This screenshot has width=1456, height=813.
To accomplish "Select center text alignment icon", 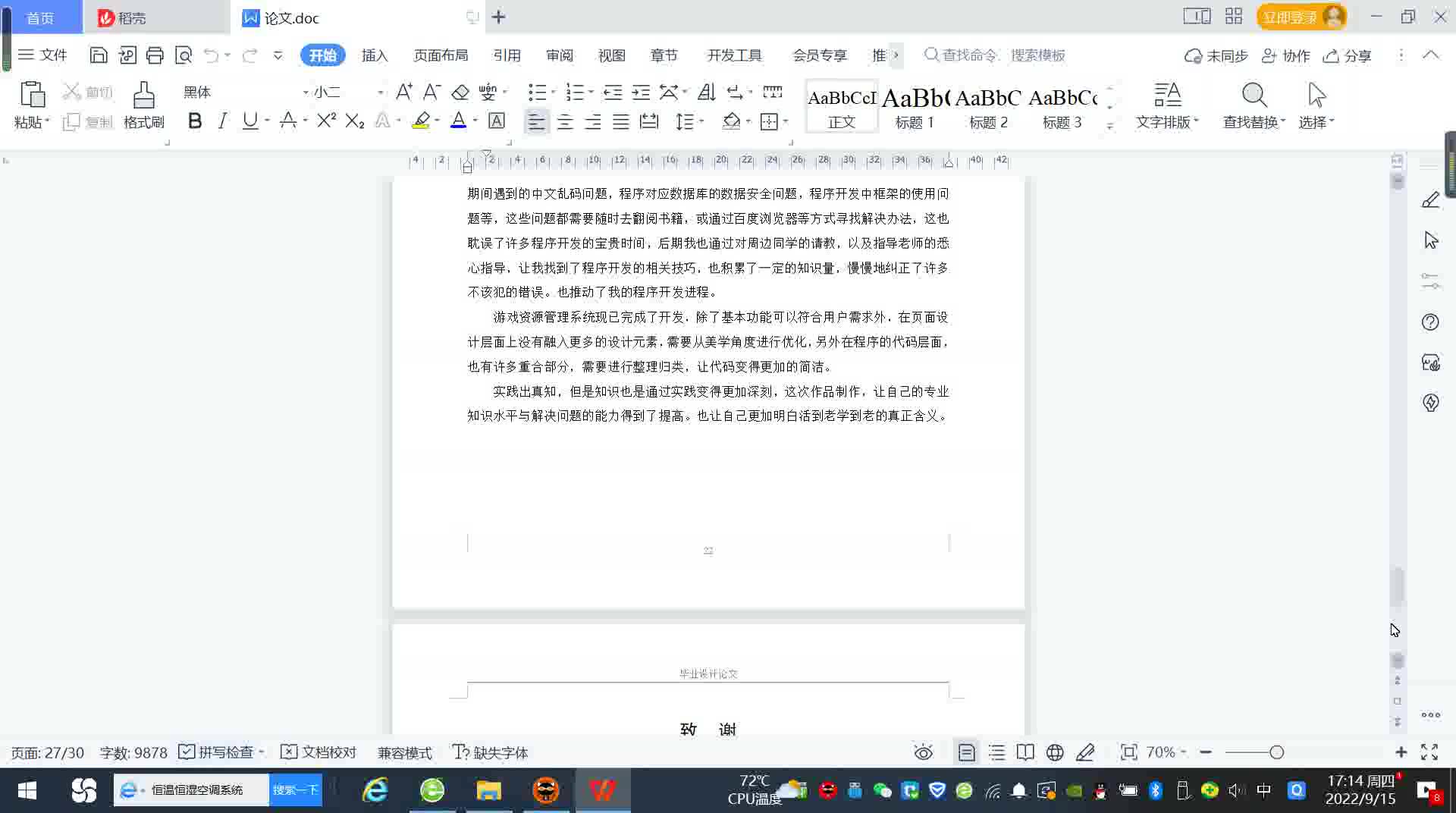I will tap(565, 121).
